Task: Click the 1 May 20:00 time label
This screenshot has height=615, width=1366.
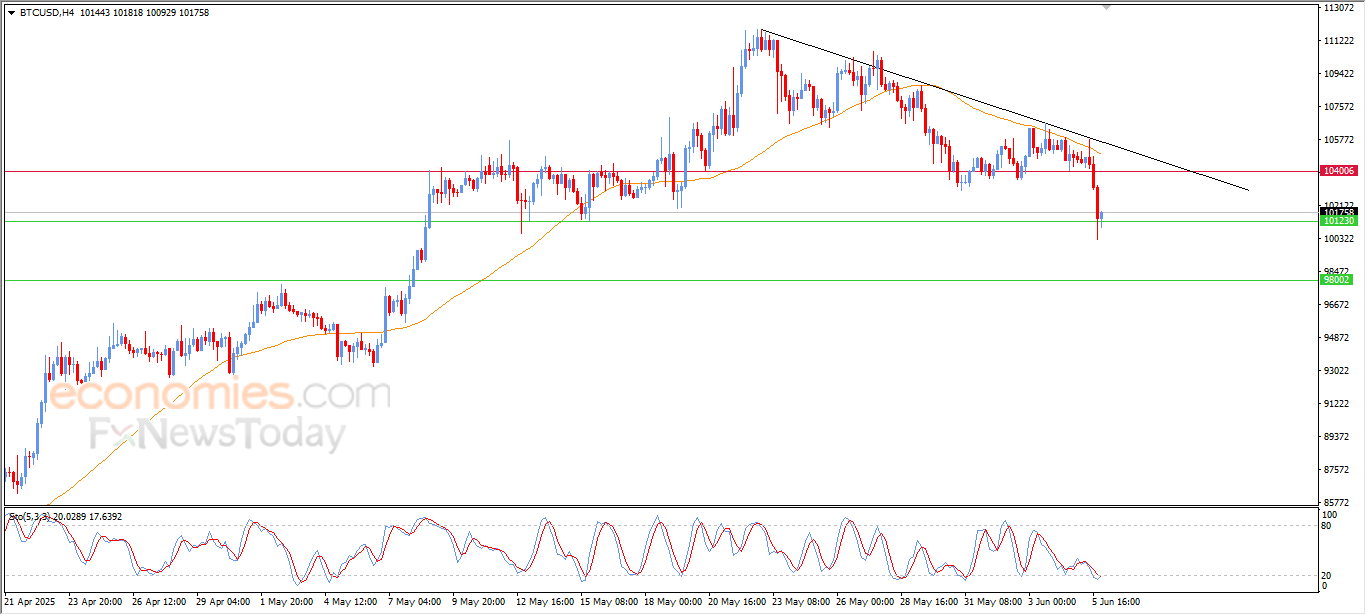Action: [x=285, y=602]
